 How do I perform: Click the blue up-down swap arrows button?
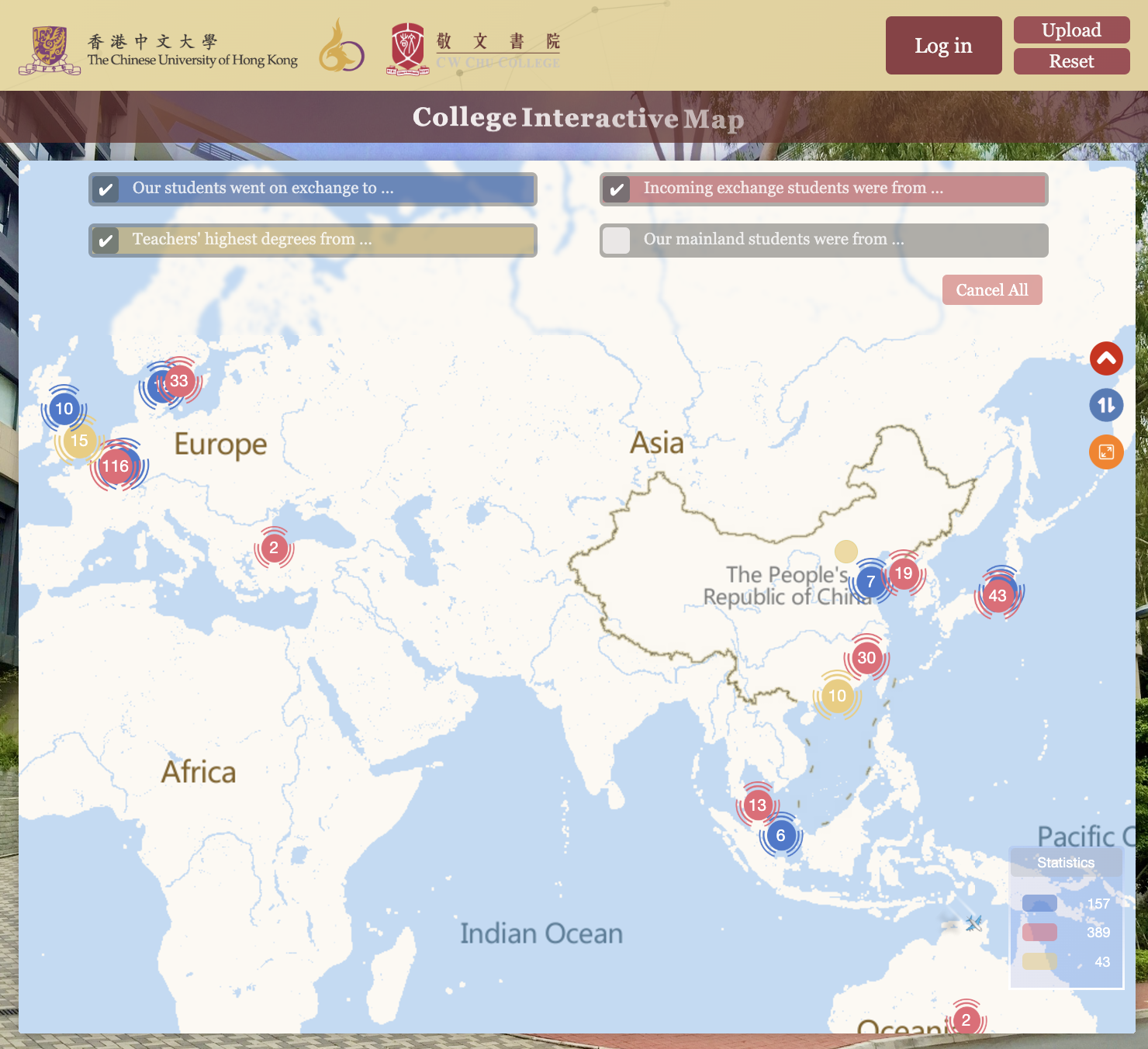click(1106, 405)
